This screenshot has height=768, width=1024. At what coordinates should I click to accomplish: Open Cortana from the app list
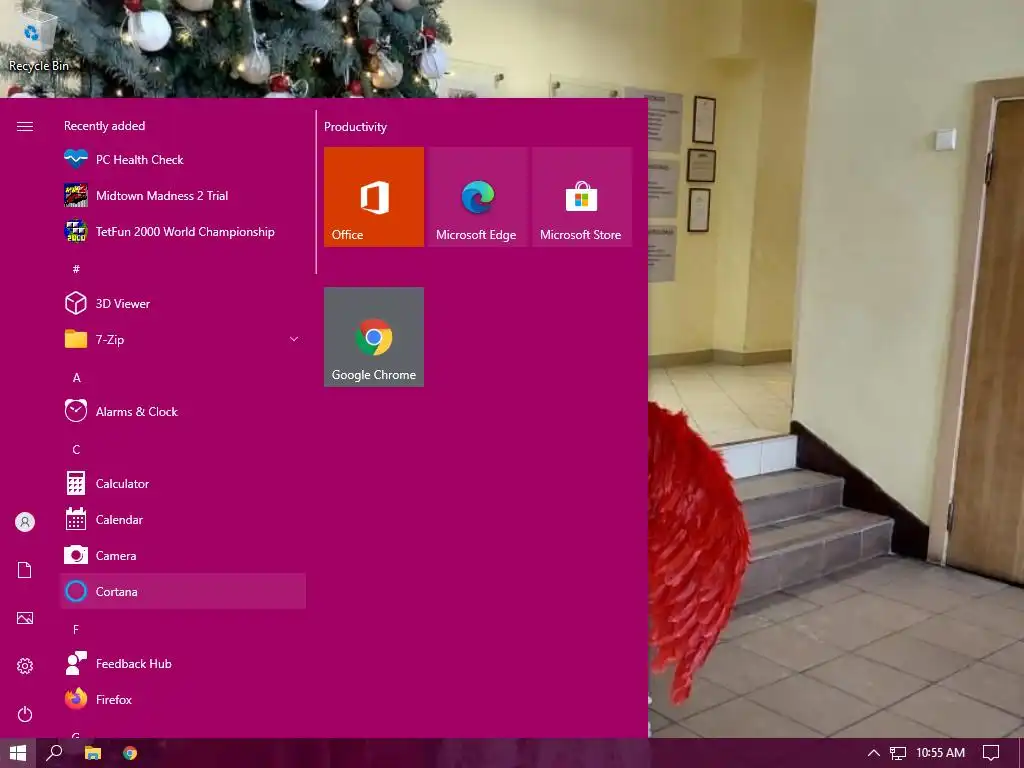183,591
